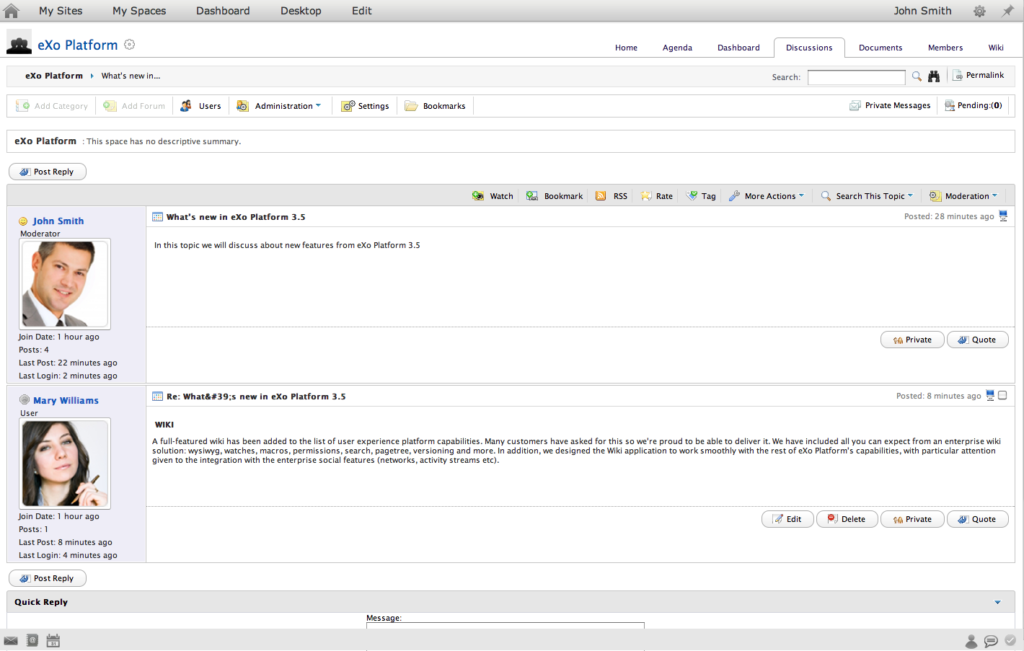Expand the Moderation dropdown
This screenshot has width=1024, height=651.
(963, 196)
